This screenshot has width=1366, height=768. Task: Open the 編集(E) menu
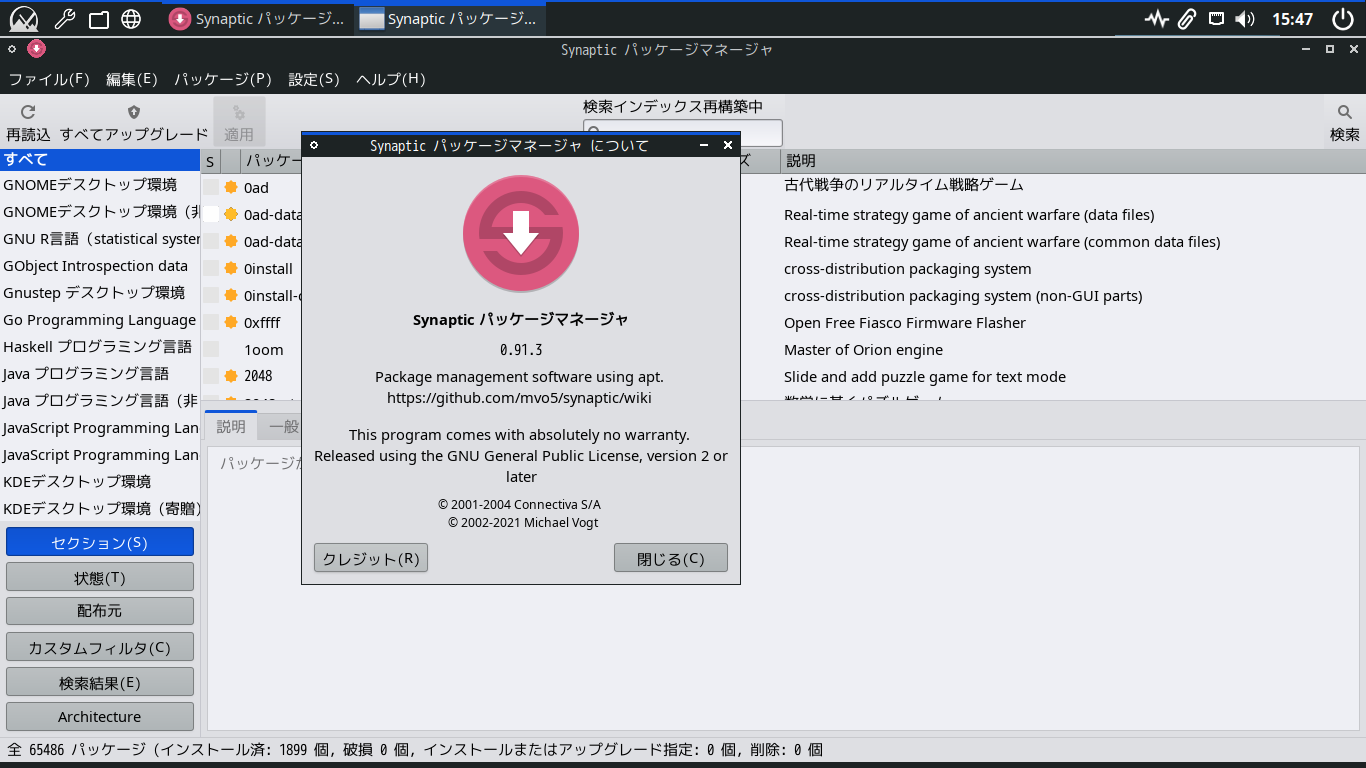132,79
